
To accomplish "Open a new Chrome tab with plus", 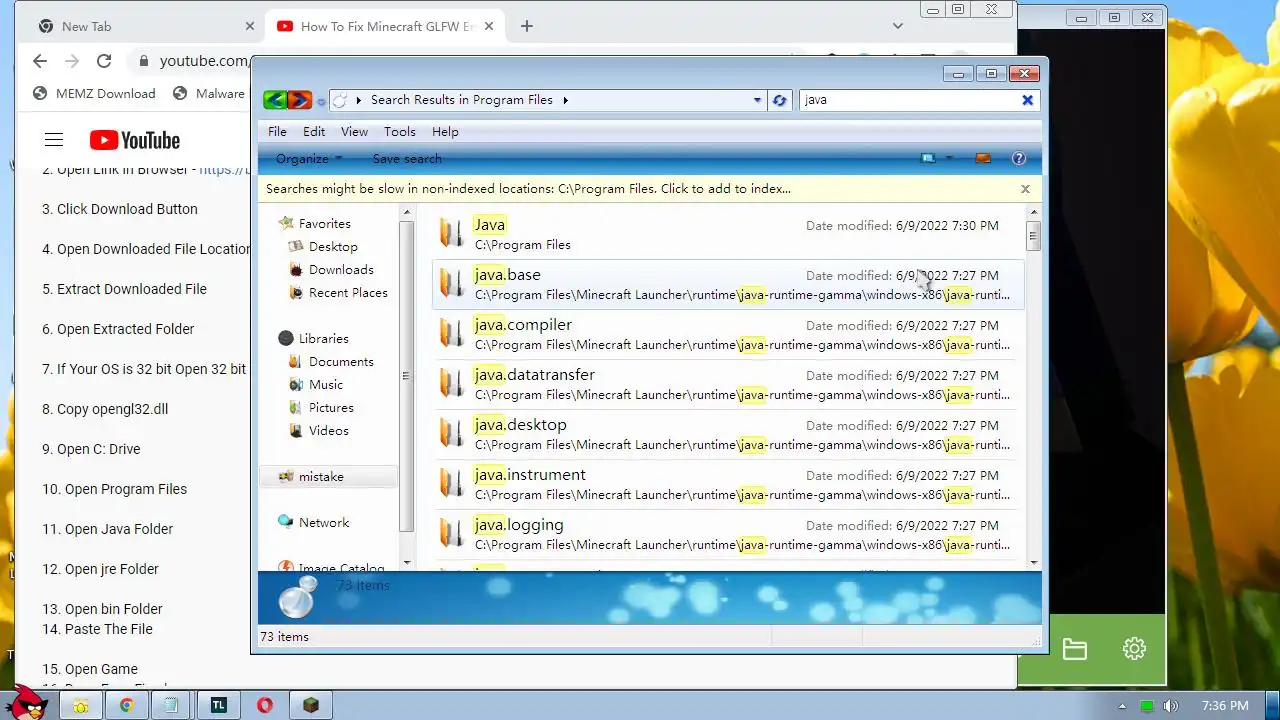I will (x=527, y=27).
